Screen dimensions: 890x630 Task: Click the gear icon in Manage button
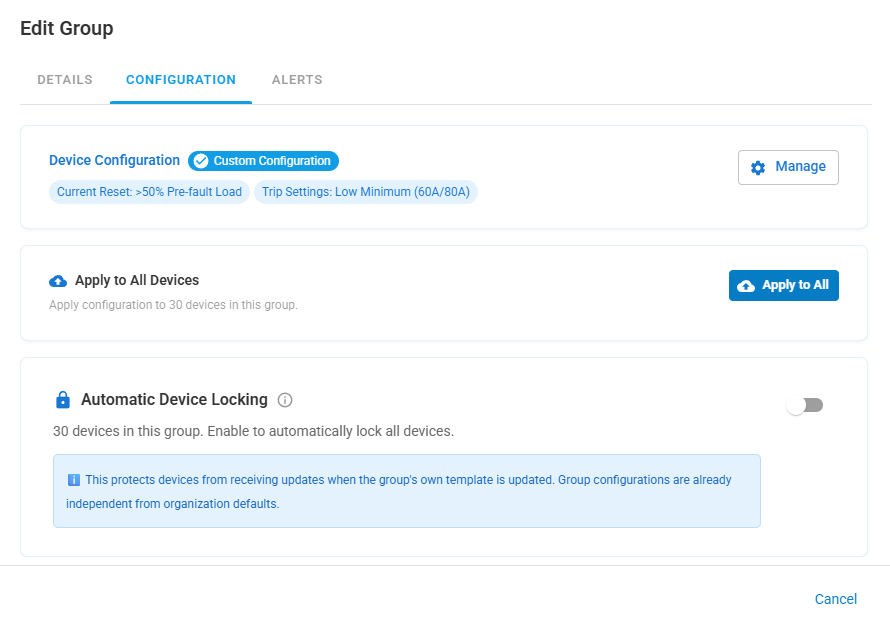point(758,167)
